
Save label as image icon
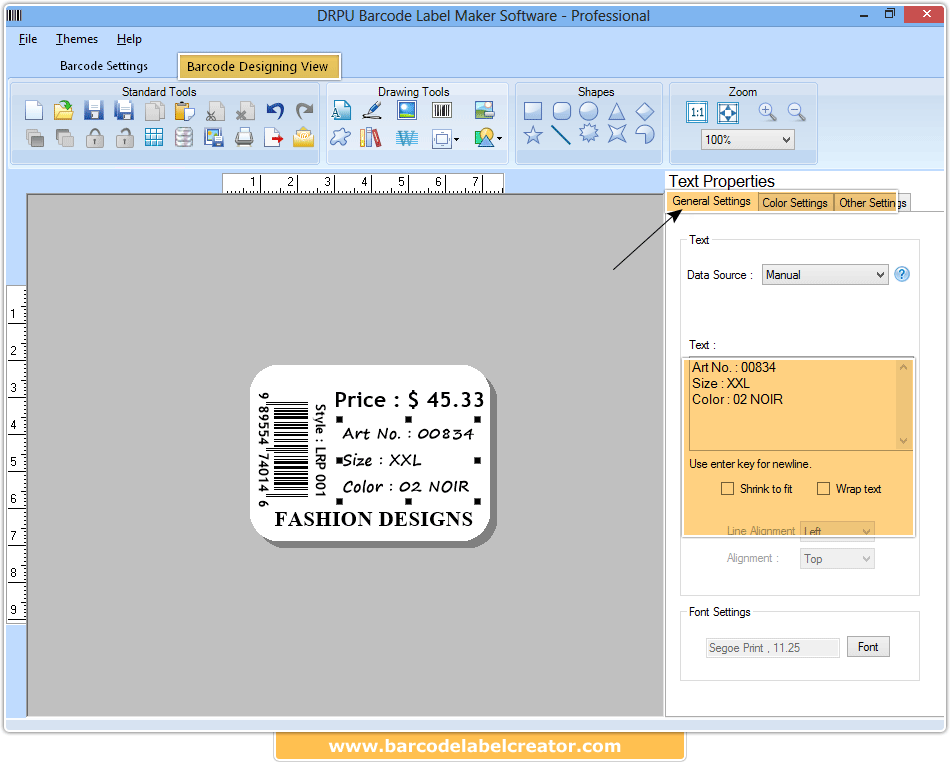[x=213, y=137]
